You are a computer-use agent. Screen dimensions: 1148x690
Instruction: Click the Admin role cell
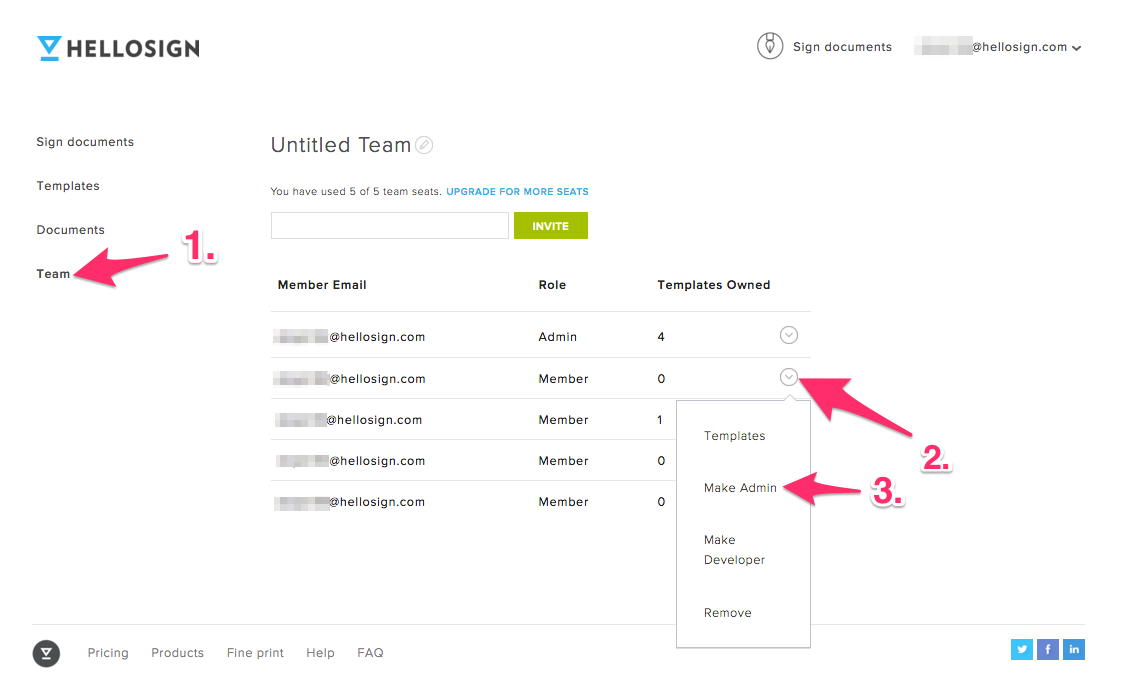[x=558, y=337]
